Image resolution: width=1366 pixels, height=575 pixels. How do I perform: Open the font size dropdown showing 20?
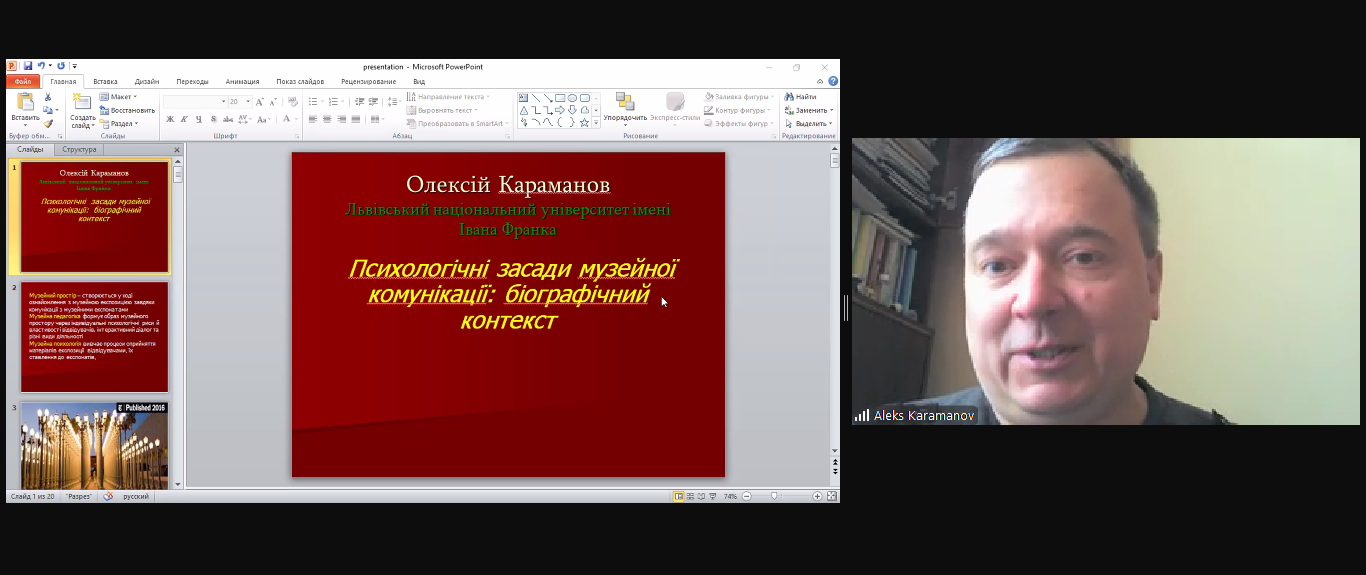click(x=248, y=102)
